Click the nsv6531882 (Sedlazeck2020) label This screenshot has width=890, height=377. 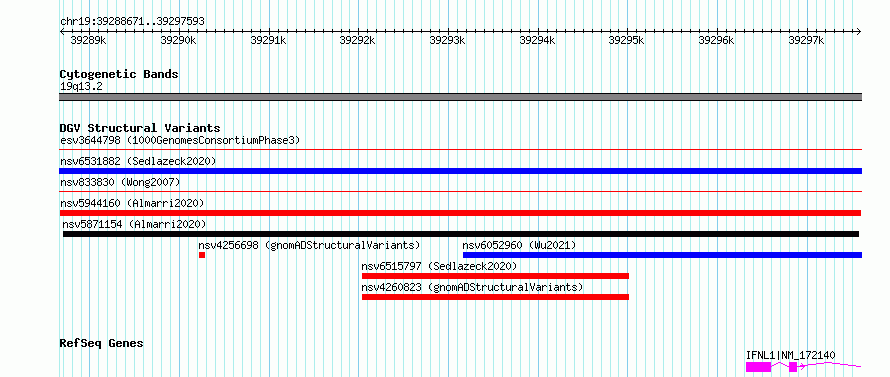pyautogui.click(x=138, y=161)
